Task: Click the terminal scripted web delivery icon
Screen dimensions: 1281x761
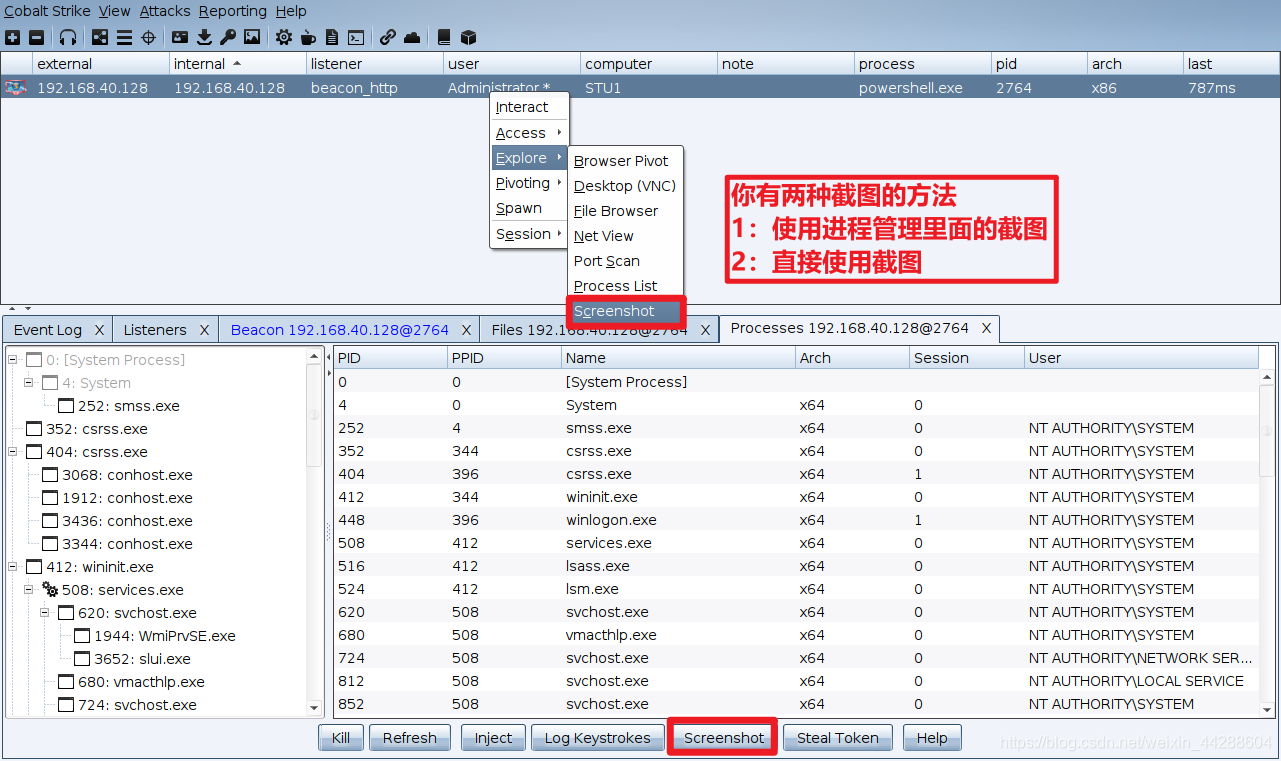Action: click(x=356, y=37)
